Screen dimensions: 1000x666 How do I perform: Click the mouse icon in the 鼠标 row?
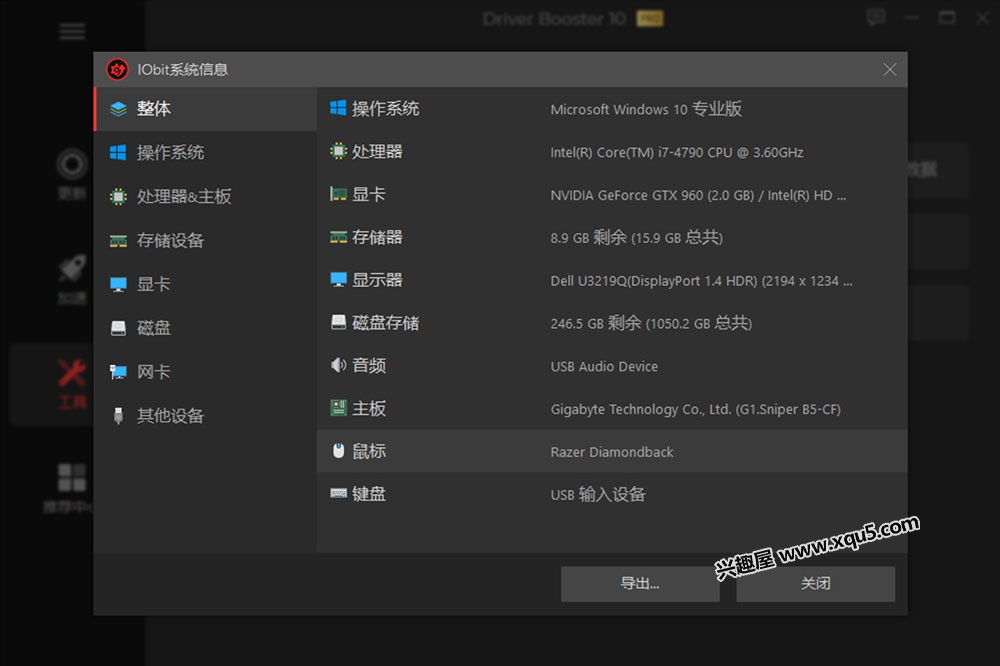338,450
